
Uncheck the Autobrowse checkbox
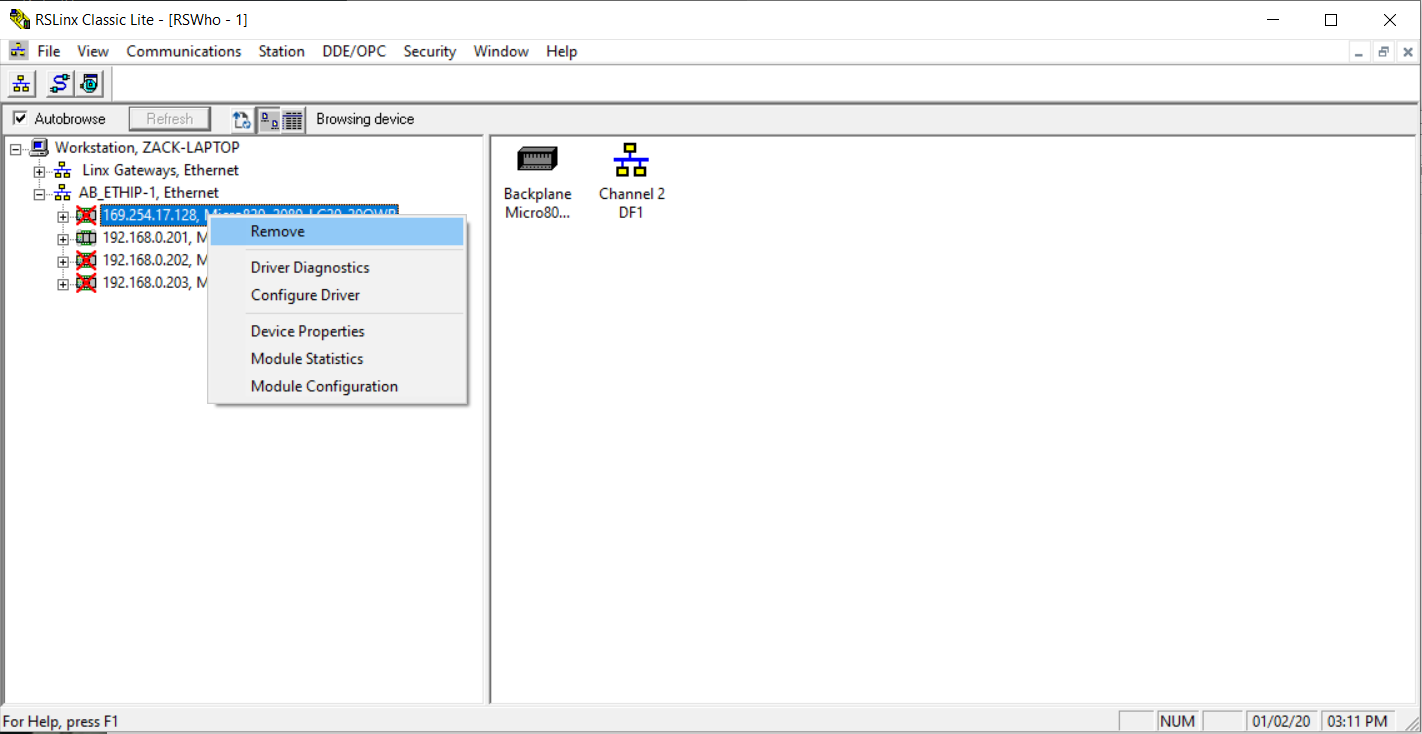coord(20,119)
